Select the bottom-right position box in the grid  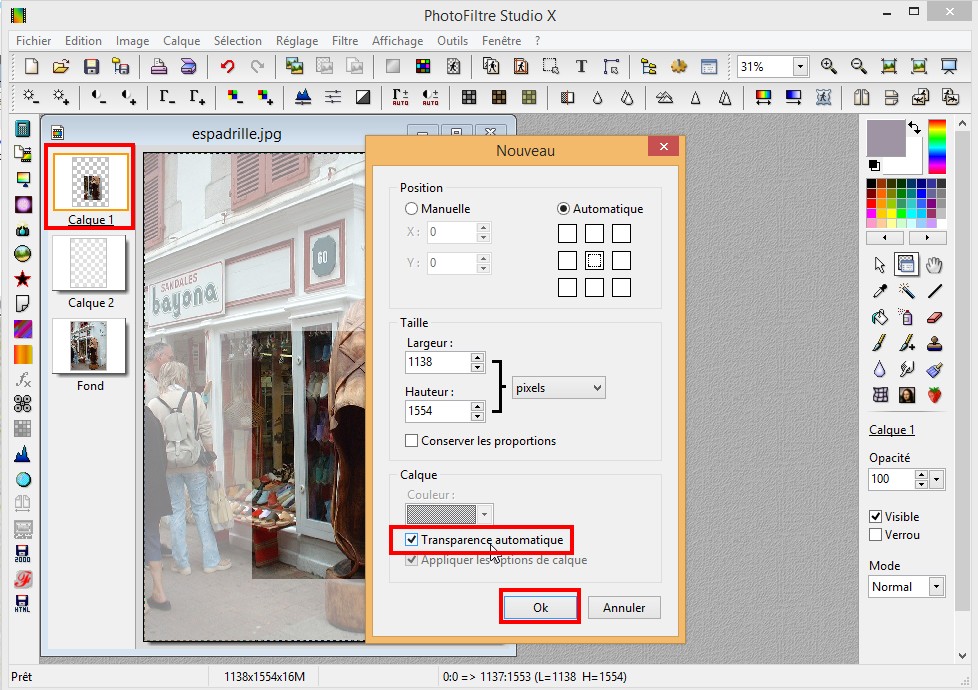621,288
